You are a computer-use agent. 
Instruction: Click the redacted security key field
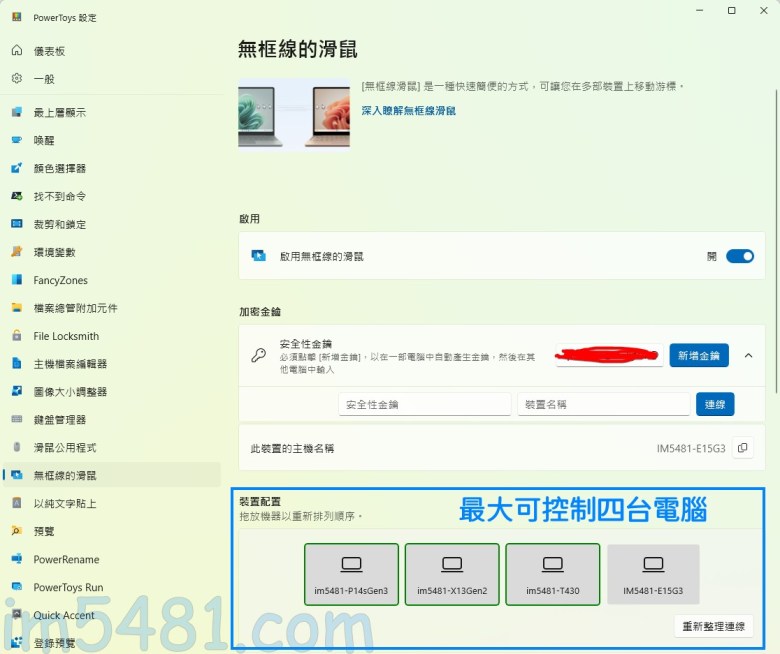click(609, 355)
